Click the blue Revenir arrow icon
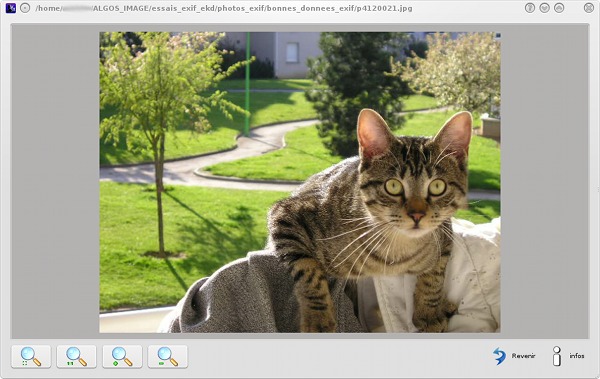 click(499, 356)
